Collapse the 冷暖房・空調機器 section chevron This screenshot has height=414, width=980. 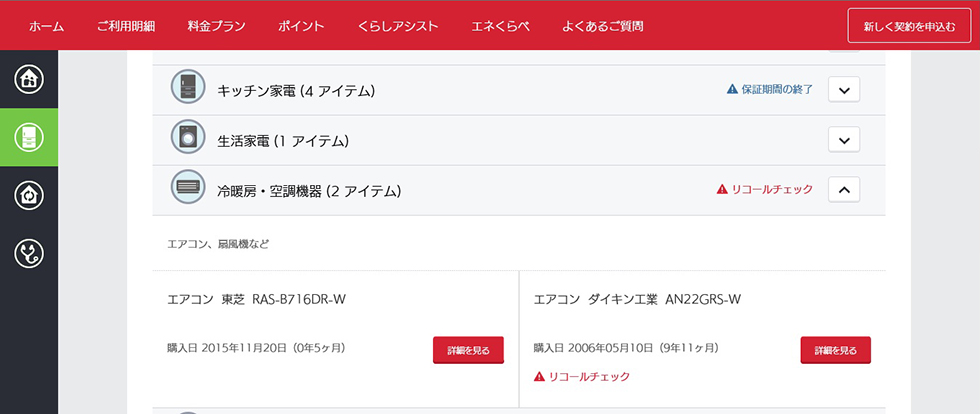click(x=844, y=190)
